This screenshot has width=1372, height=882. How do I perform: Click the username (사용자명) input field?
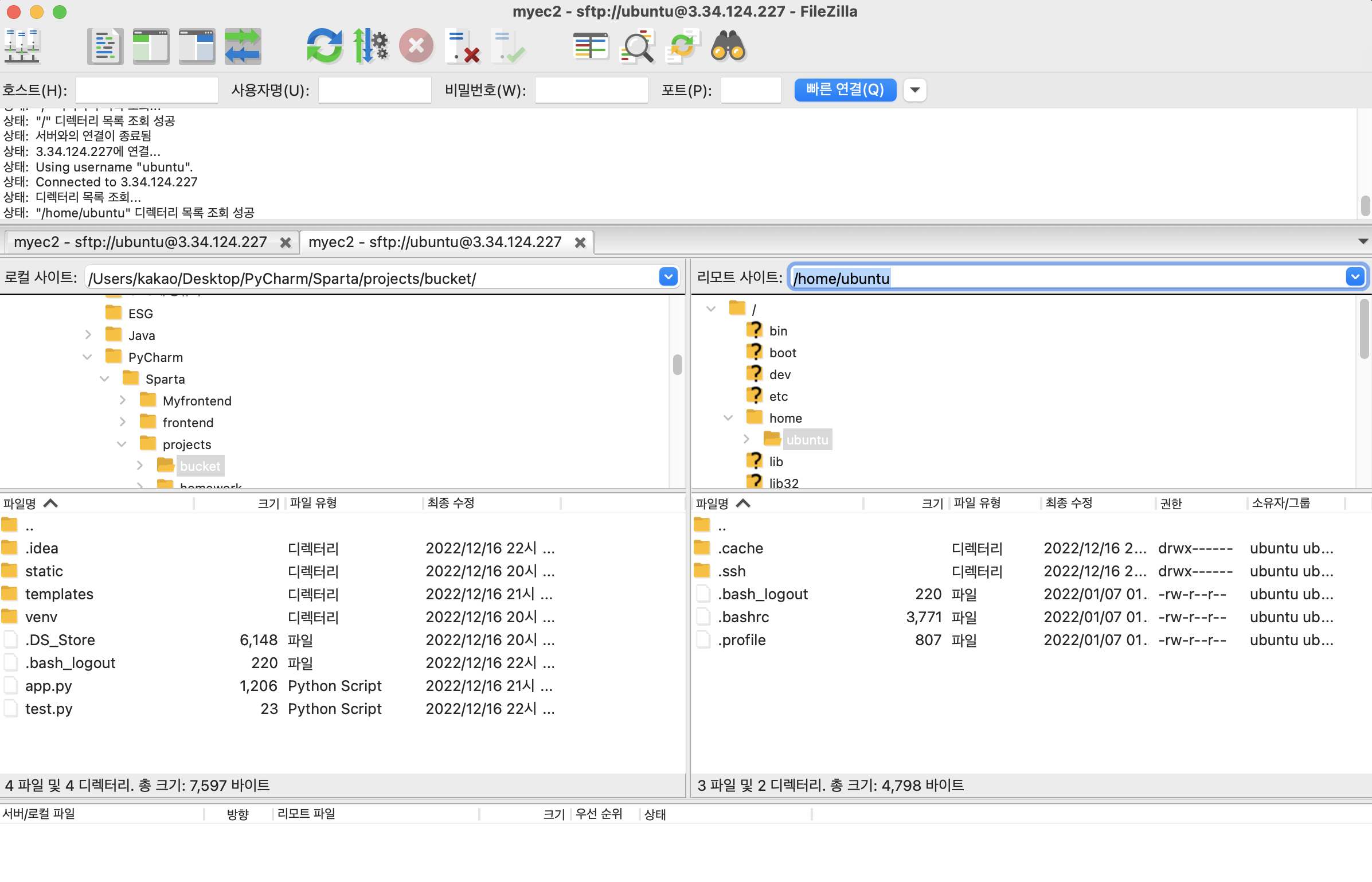coord(374,90)
